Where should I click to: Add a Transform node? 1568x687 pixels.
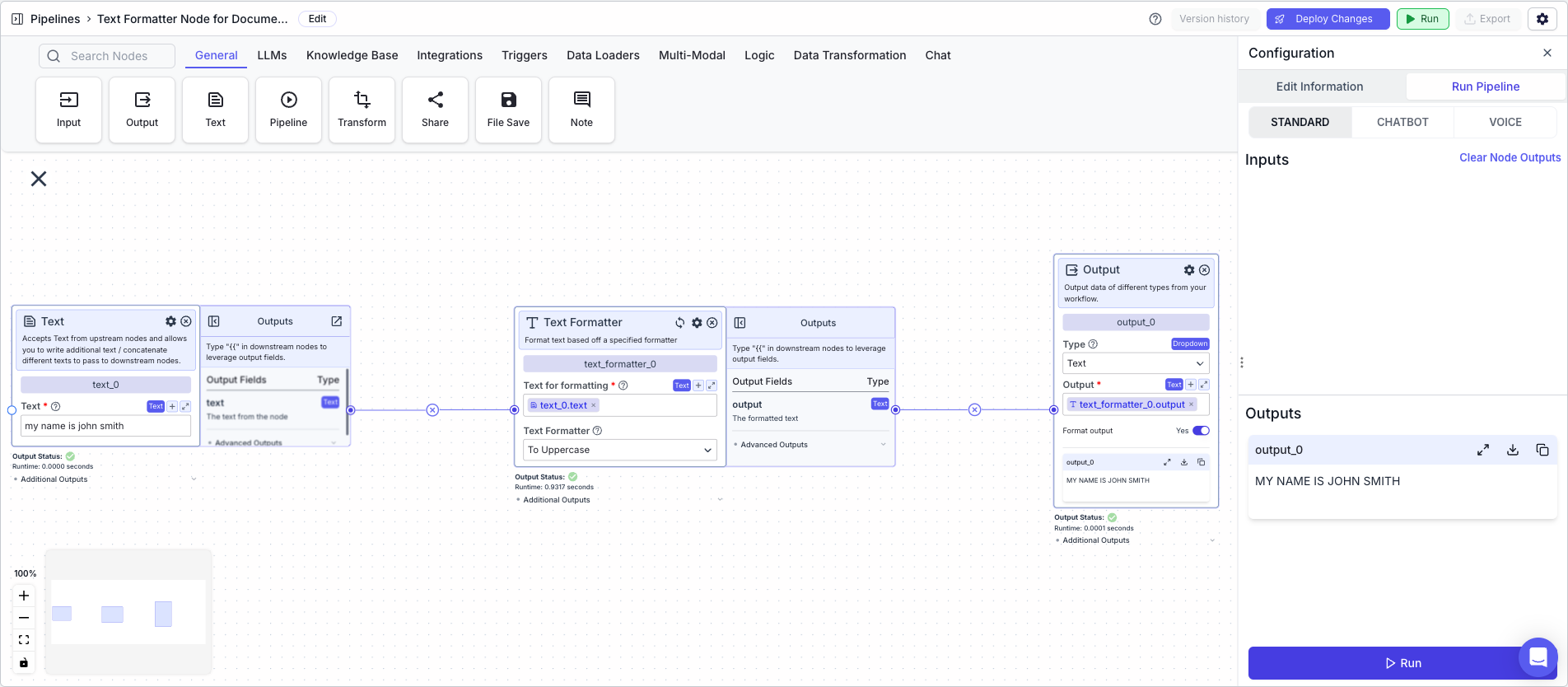click(362, 110)
